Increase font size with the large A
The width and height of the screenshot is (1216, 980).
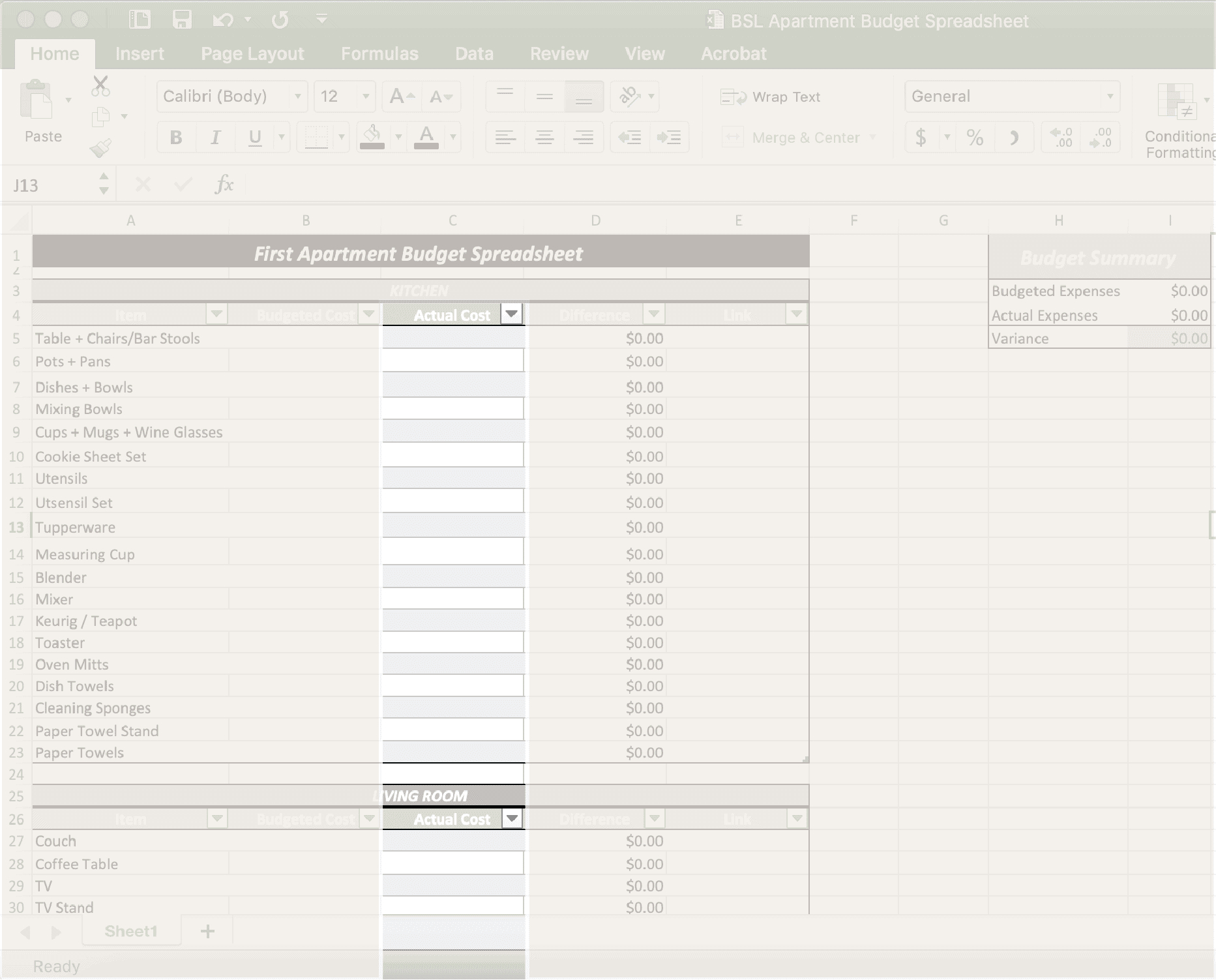pyautogui.click(x=401, y=97)
